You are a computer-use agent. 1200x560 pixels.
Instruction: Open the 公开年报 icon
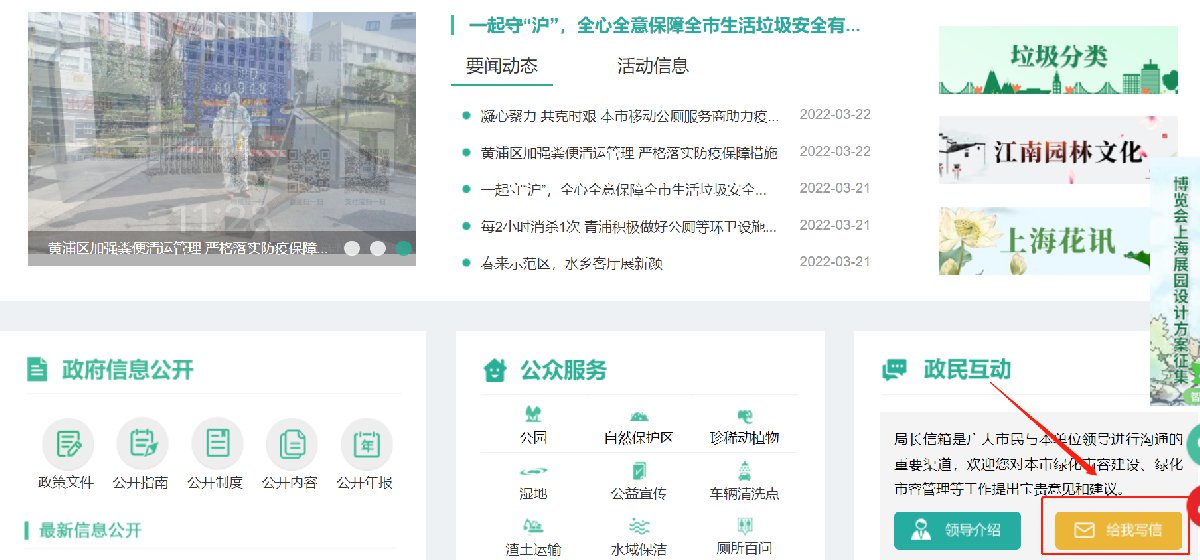[x=366, y=444]
